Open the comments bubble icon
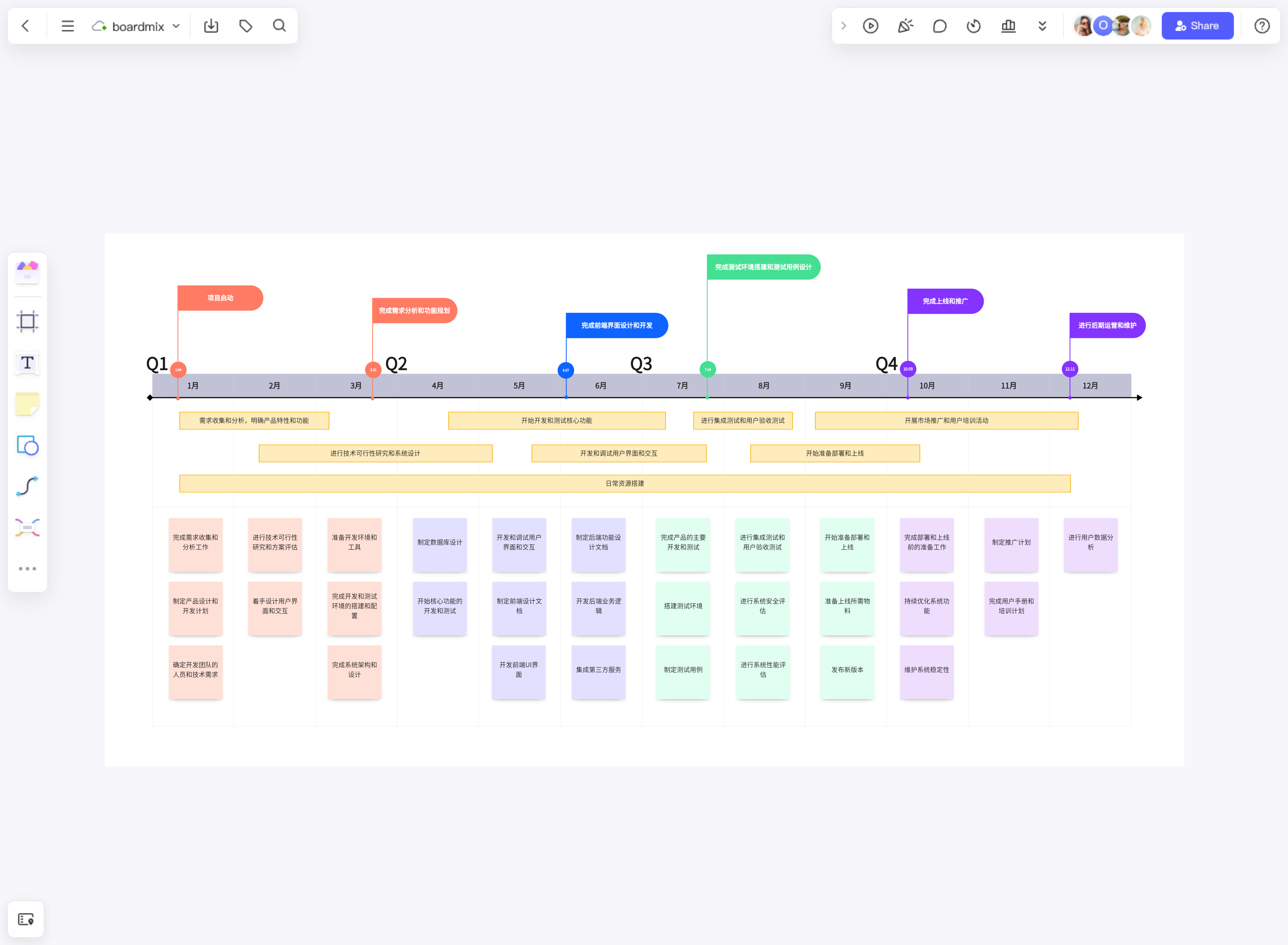This screenshot has width=1288, height=945. pyautogui.click(x=939, y=26)
